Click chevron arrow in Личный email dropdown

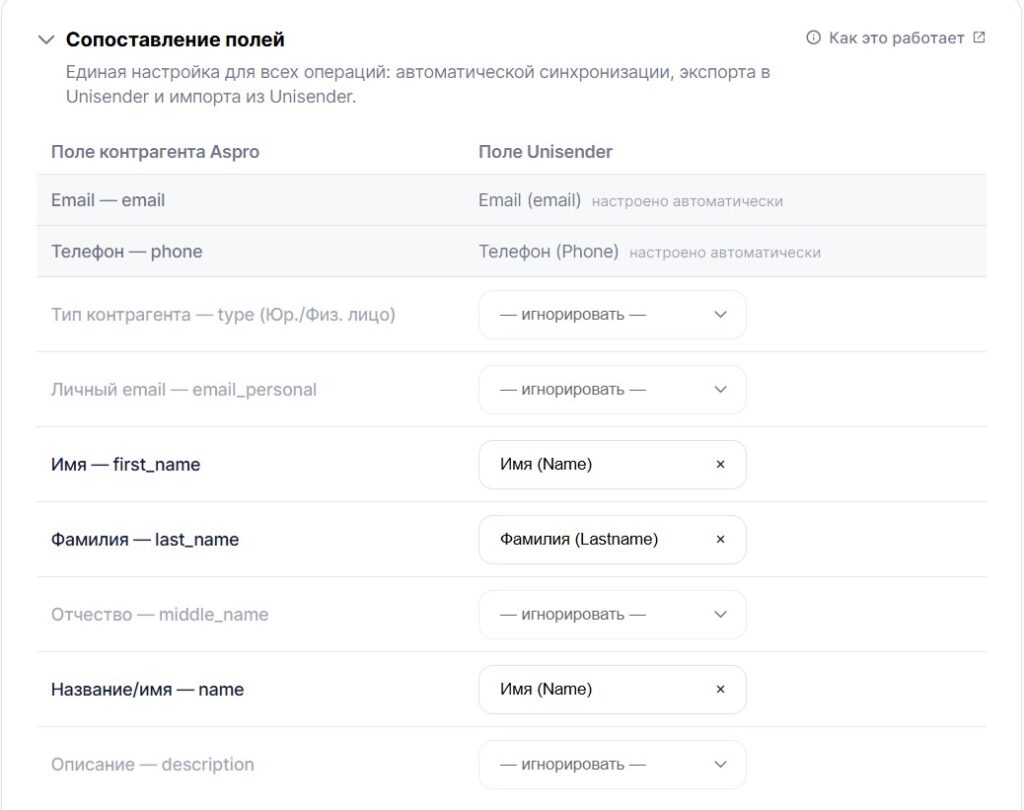pos(720,390)
